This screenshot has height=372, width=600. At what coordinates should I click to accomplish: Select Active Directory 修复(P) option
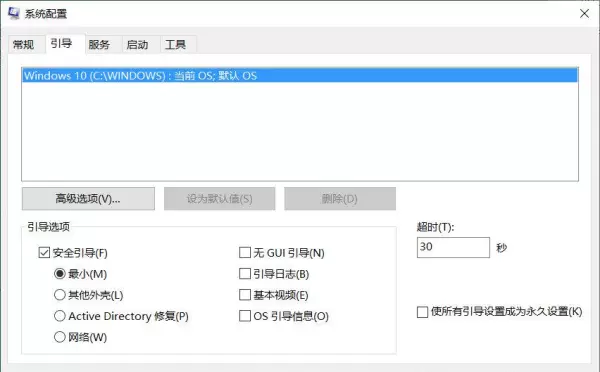[x=60, y=316]
